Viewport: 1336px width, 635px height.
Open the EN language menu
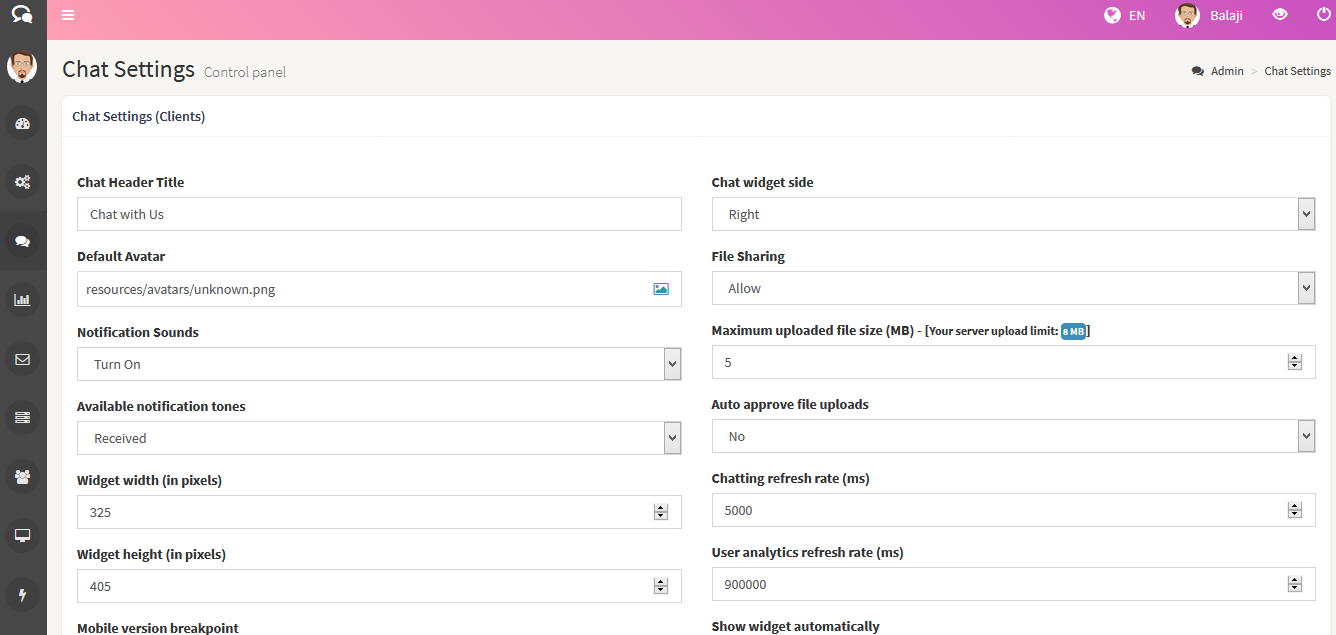point(1124,15)
